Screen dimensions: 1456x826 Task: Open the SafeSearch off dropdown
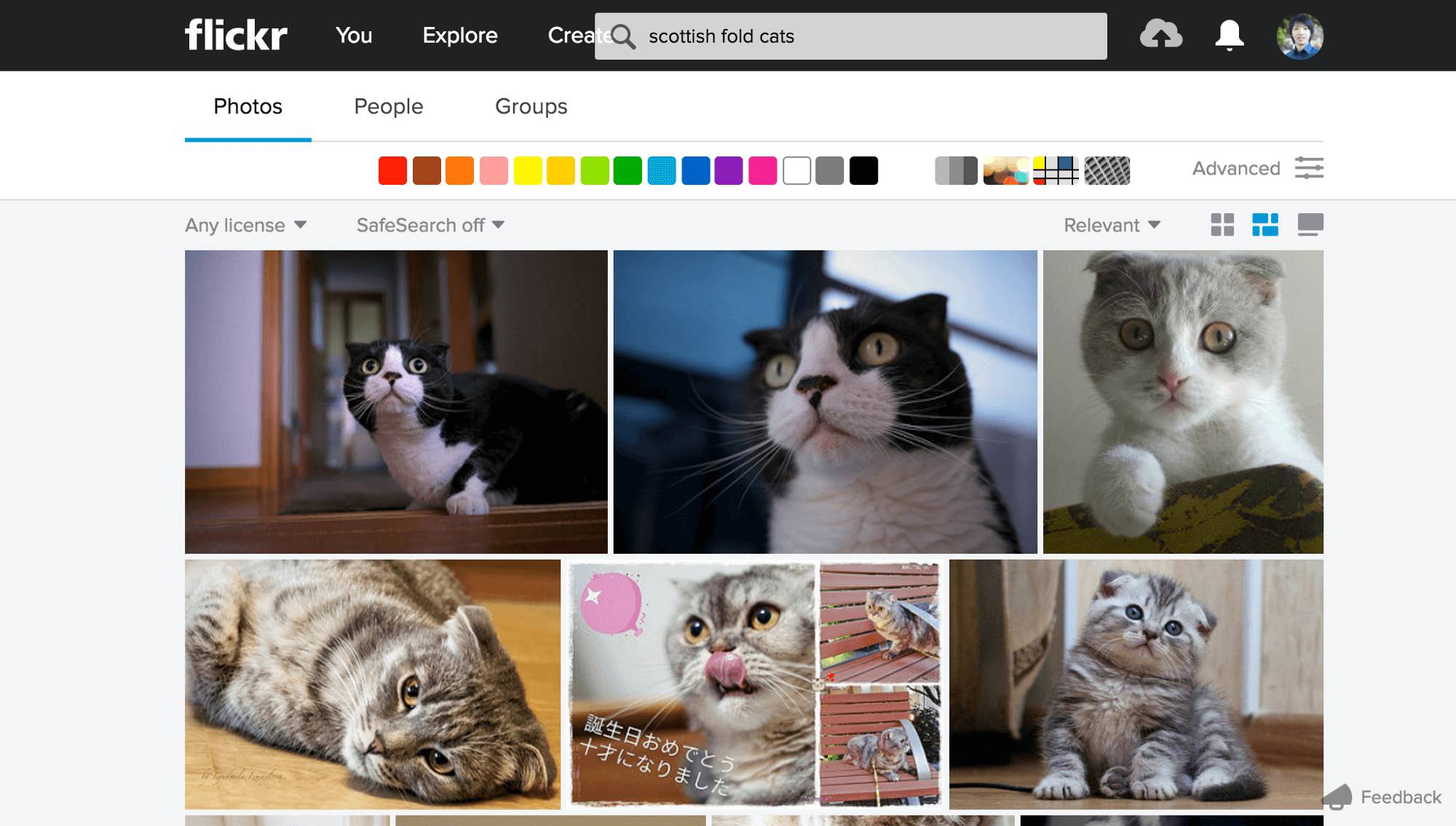[x=430, y=226]
